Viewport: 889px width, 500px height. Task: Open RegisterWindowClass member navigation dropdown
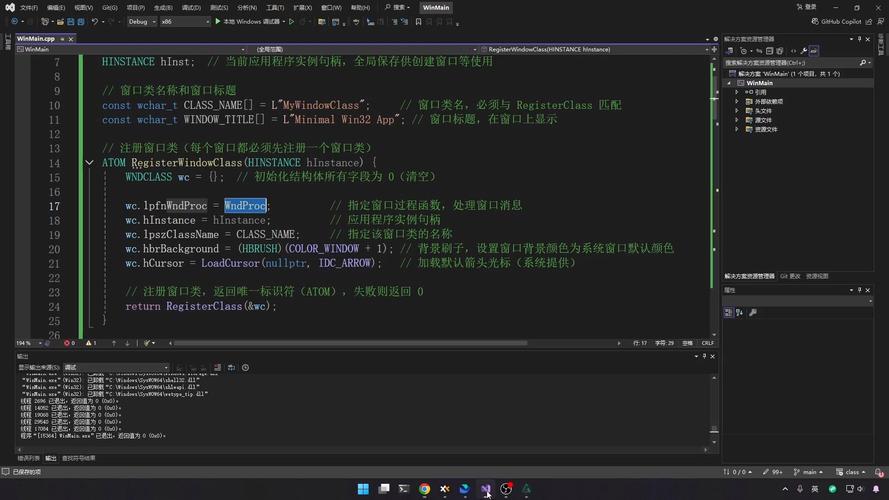pyautogui.click(x=594, y=49)
